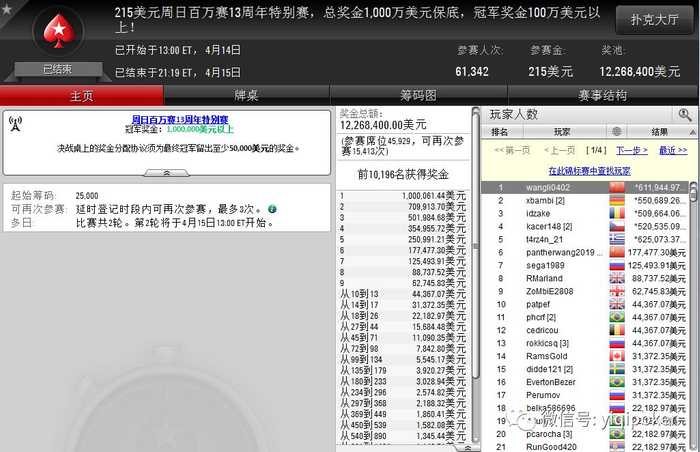This screenshot has height=452, width=700.
Task: Click prize row 从45到71
Action: click(x=403, y=338)
